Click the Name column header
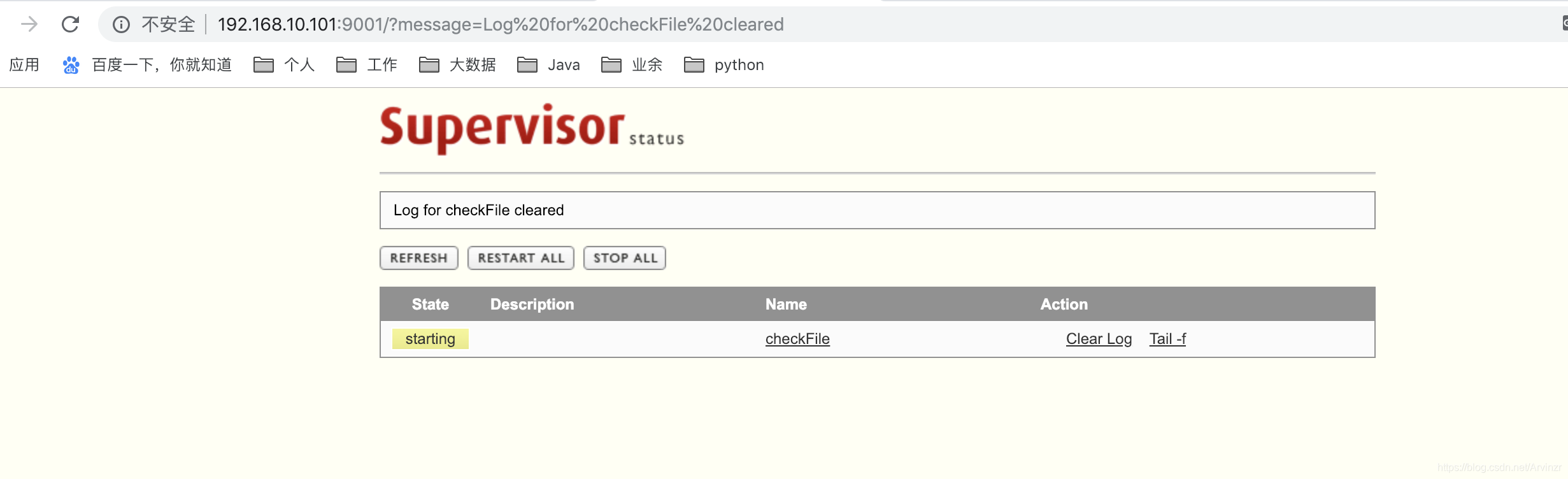The width and height of the screenshot is (1568, 479). coord(786,304)
